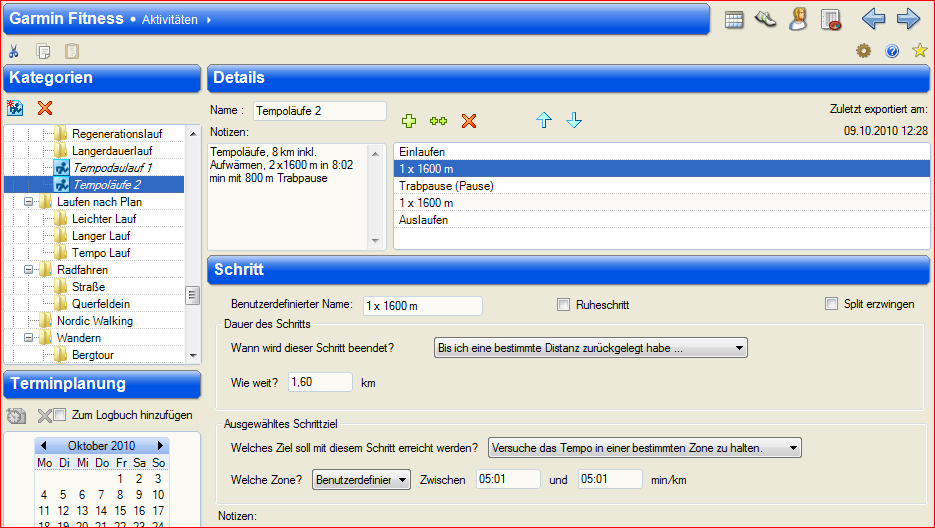Image resolution: width=935 pixels, height=528 pixels.
Task: Click the Wie weit distance field
Action: click(320, 382)
